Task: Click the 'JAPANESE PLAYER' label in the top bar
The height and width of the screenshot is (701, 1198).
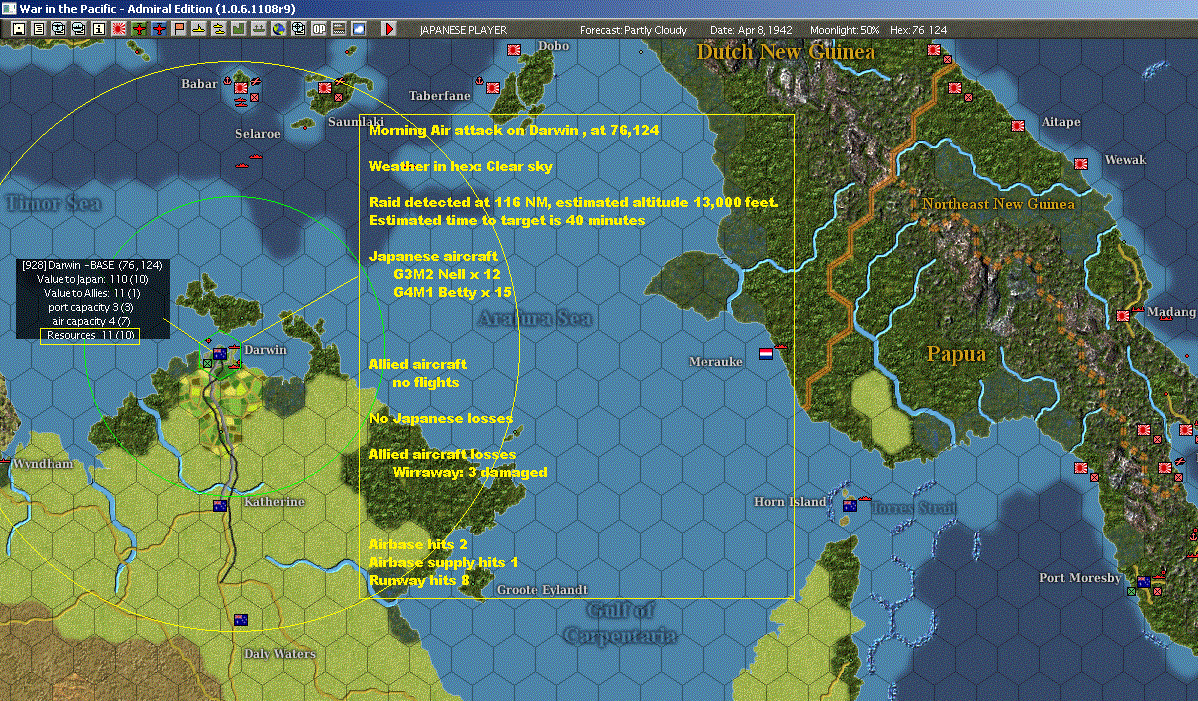Action: pos(463,30)
